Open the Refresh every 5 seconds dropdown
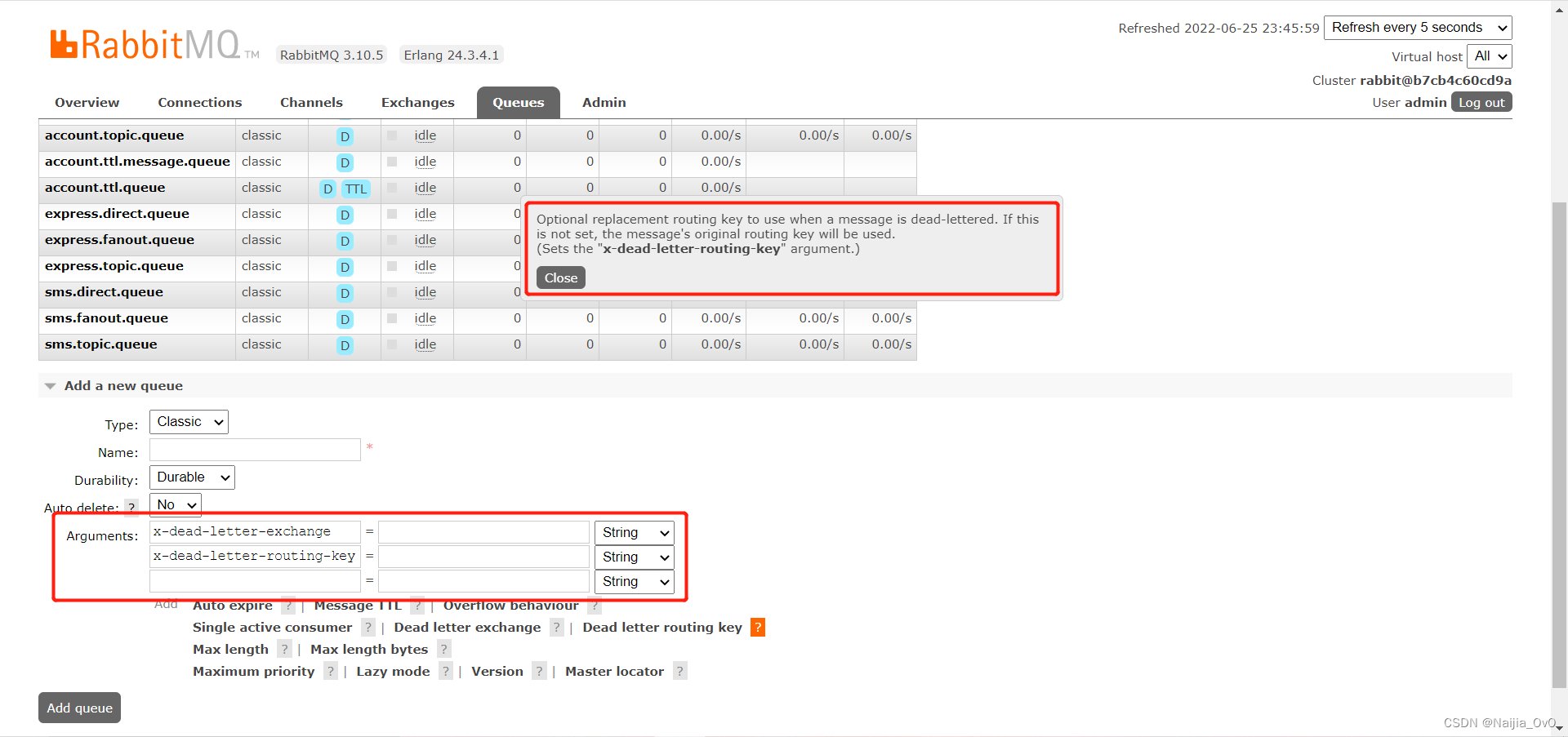1568x737 pixels. click(1418, 28)
